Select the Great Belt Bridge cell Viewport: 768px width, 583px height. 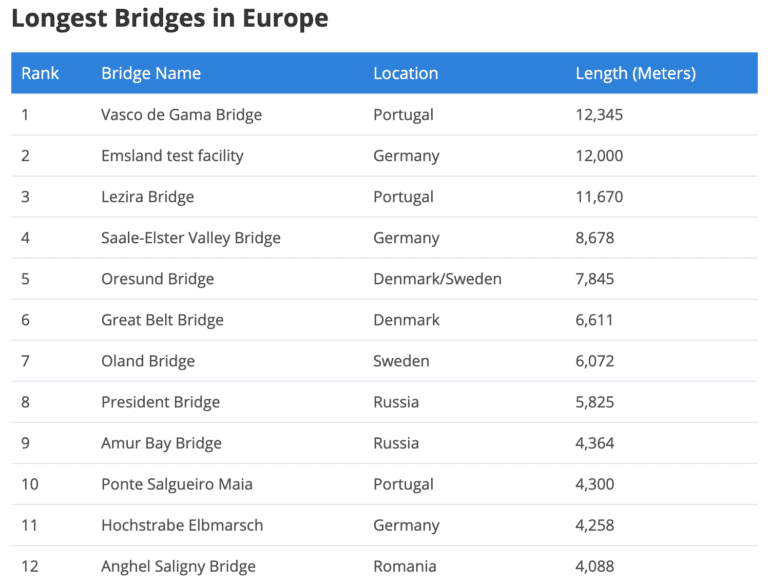162,320
